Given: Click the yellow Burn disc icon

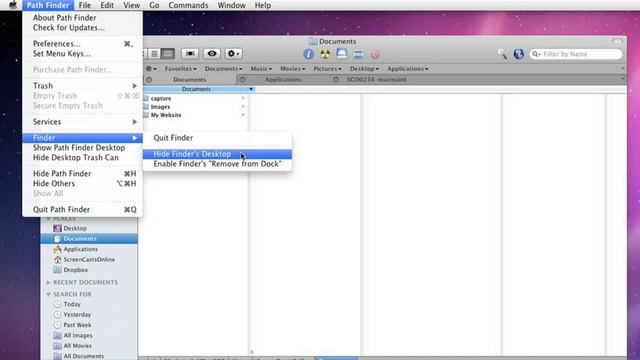Looking at the screenshot, I should 325,54.
